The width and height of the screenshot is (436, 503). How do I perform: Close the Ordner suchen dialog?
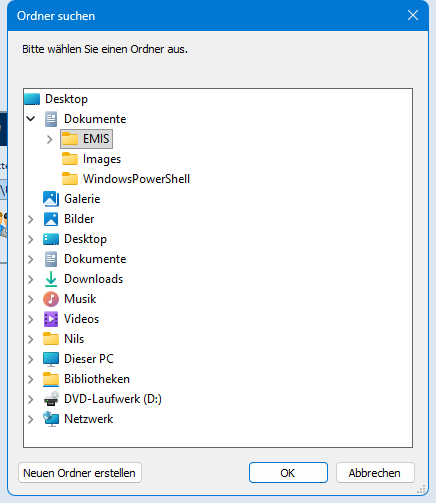[413, 15]
